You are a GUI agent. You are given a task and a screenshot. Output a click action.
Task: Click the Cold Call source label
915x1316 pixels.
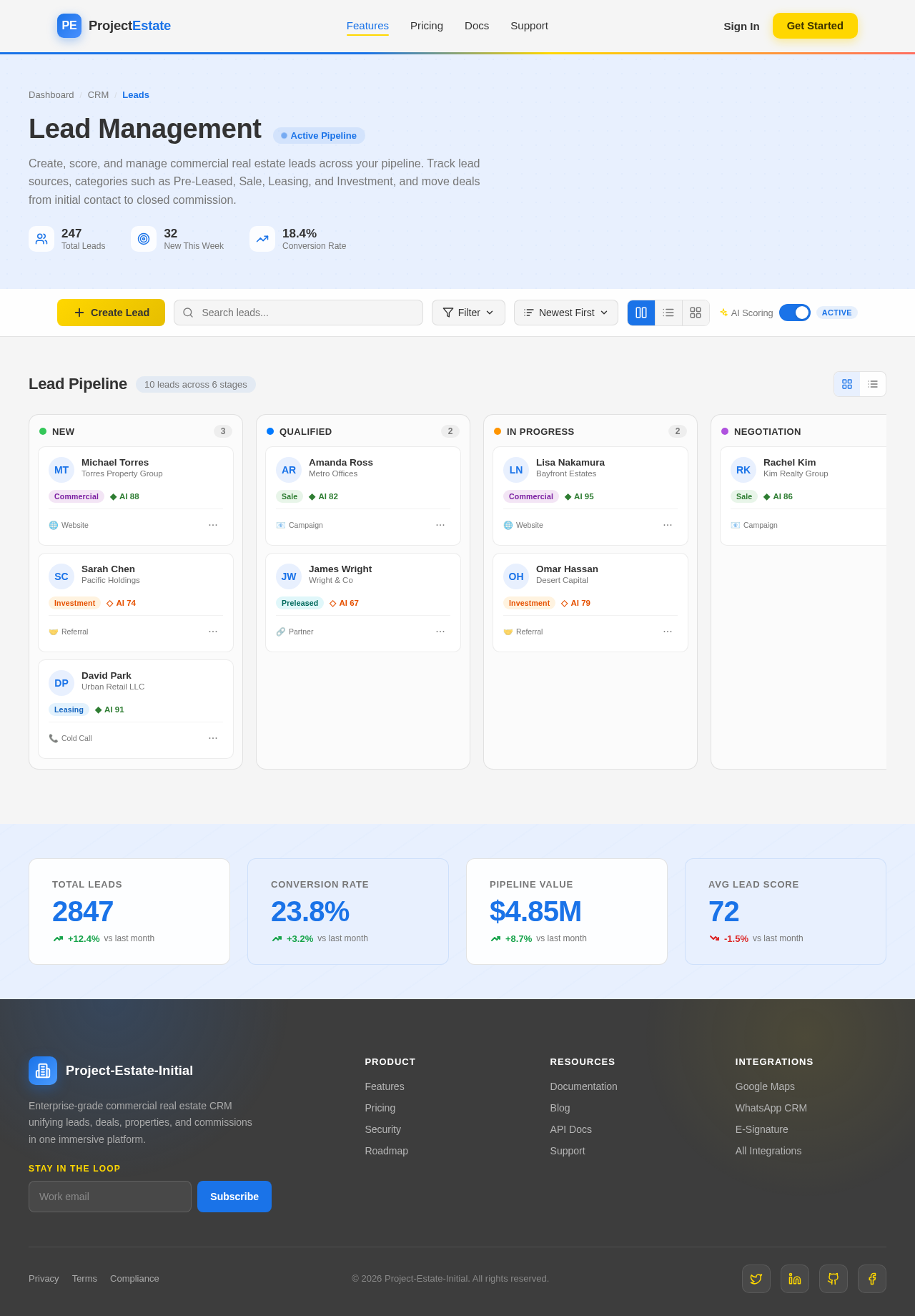click(x=70, y=738)
